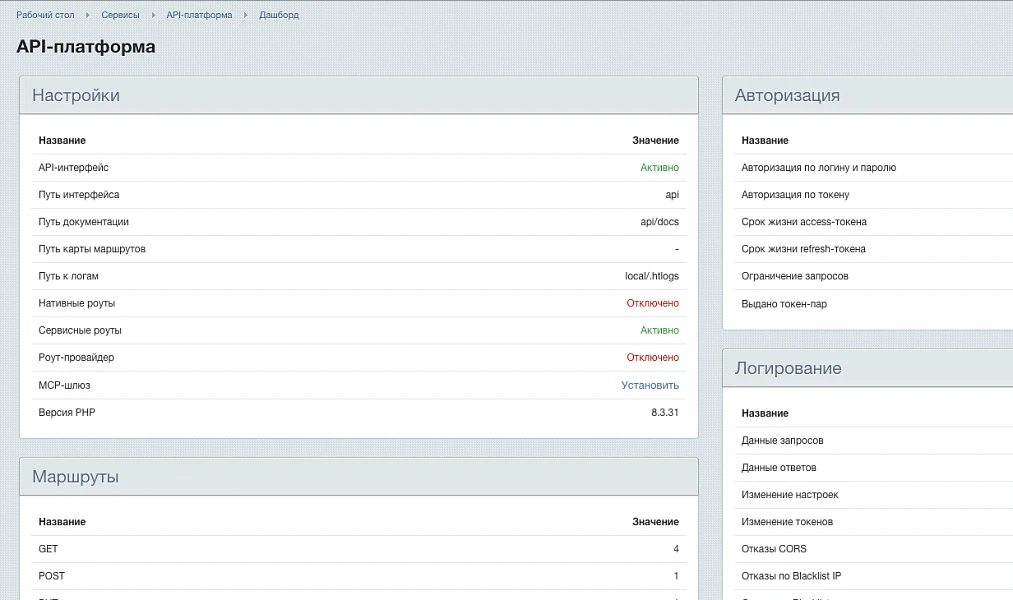Select Ограничение запросов row
The width and height of the screenshot is (1013, 600).
[873, 276]
